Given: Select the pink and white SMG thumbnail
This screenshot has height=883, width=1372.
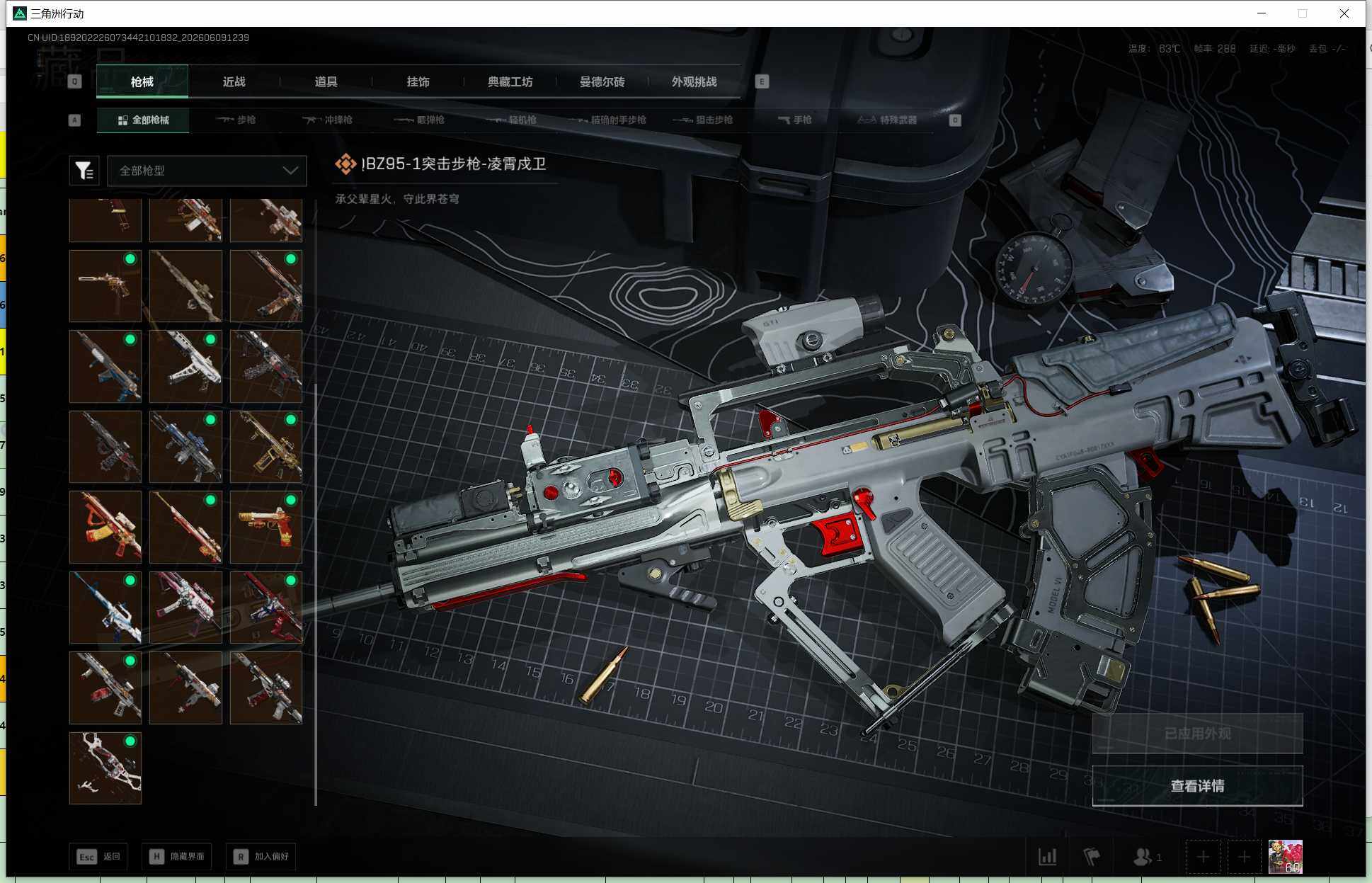Looking at the screenshot, I should pos(185,608).
